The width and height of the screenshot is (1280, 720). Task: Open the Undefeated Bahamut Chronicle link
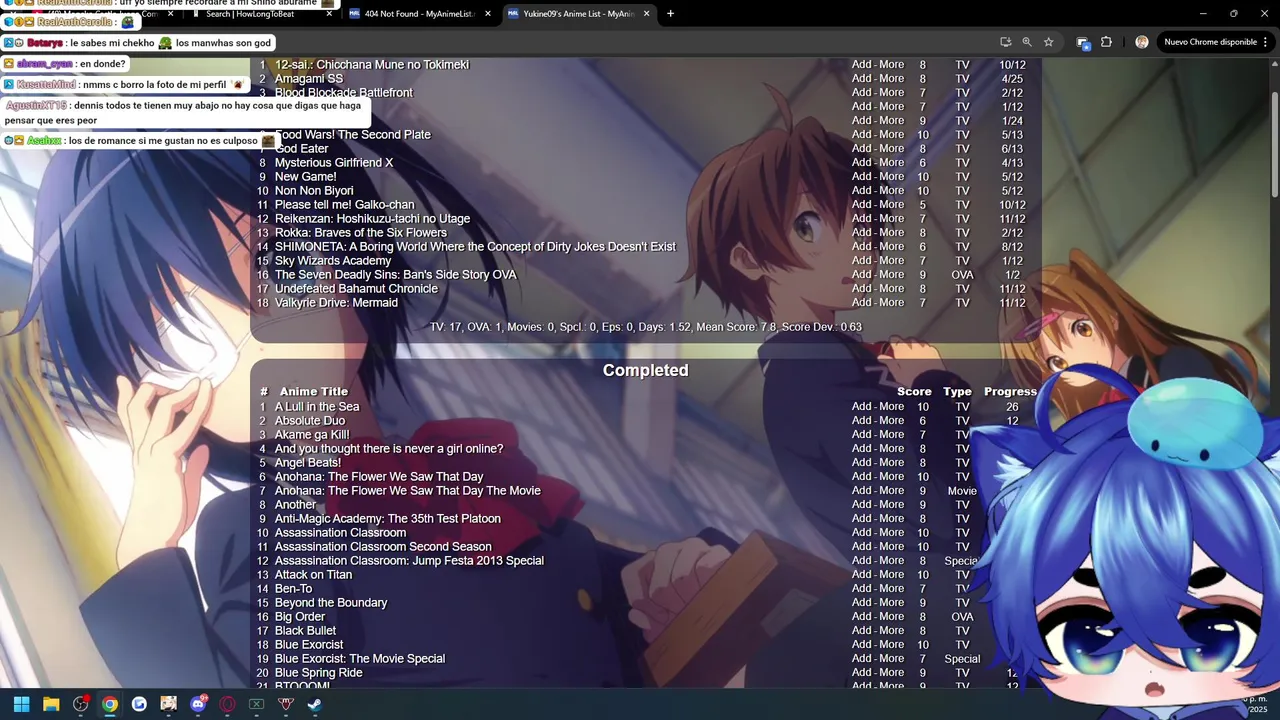(x=356, y=289)
